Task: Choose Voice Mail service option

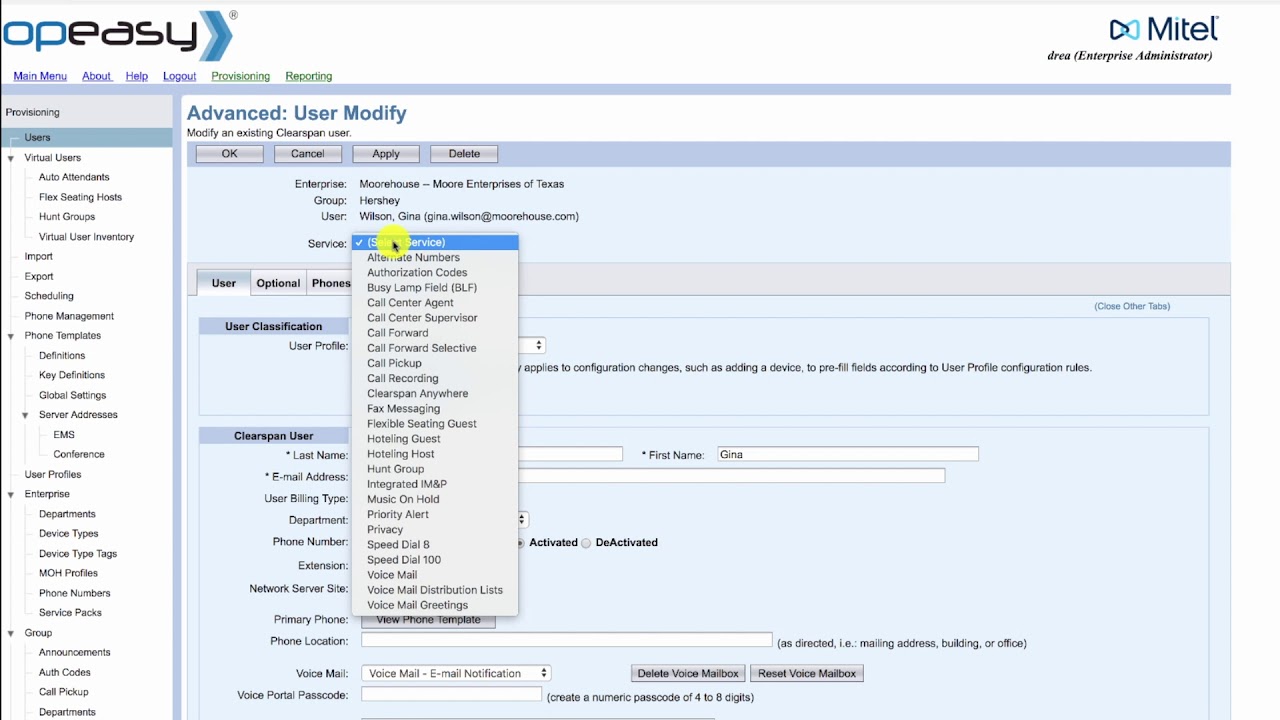Action: pos(435,575)
